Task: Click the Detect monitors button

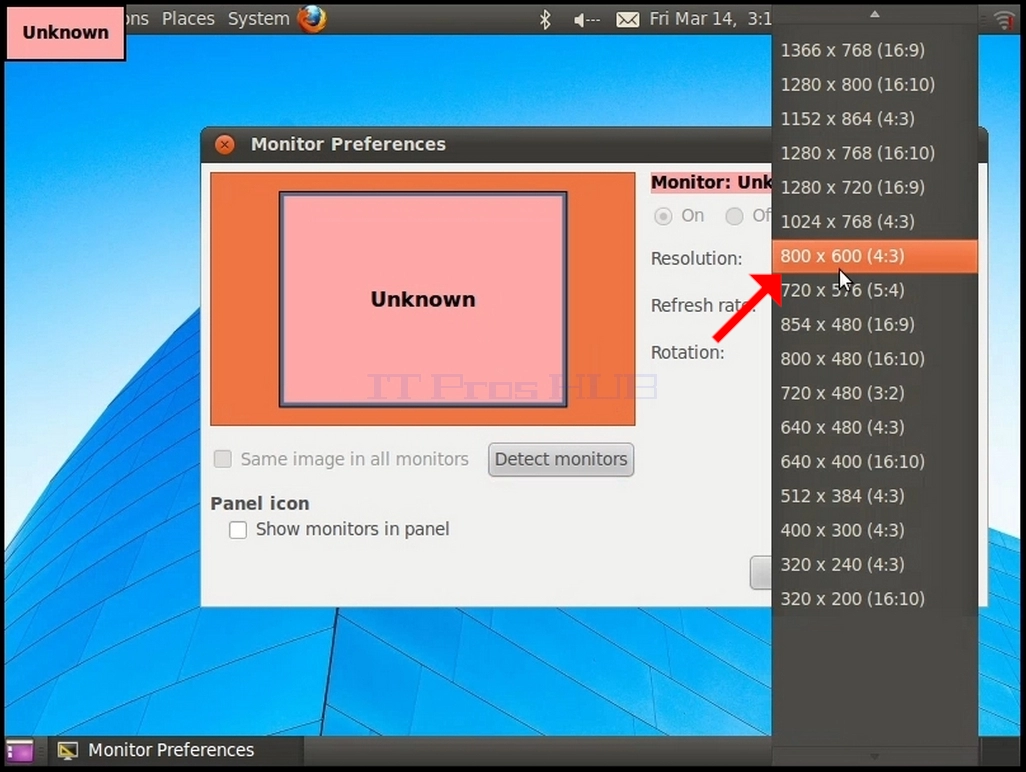Action: point(561,459)
